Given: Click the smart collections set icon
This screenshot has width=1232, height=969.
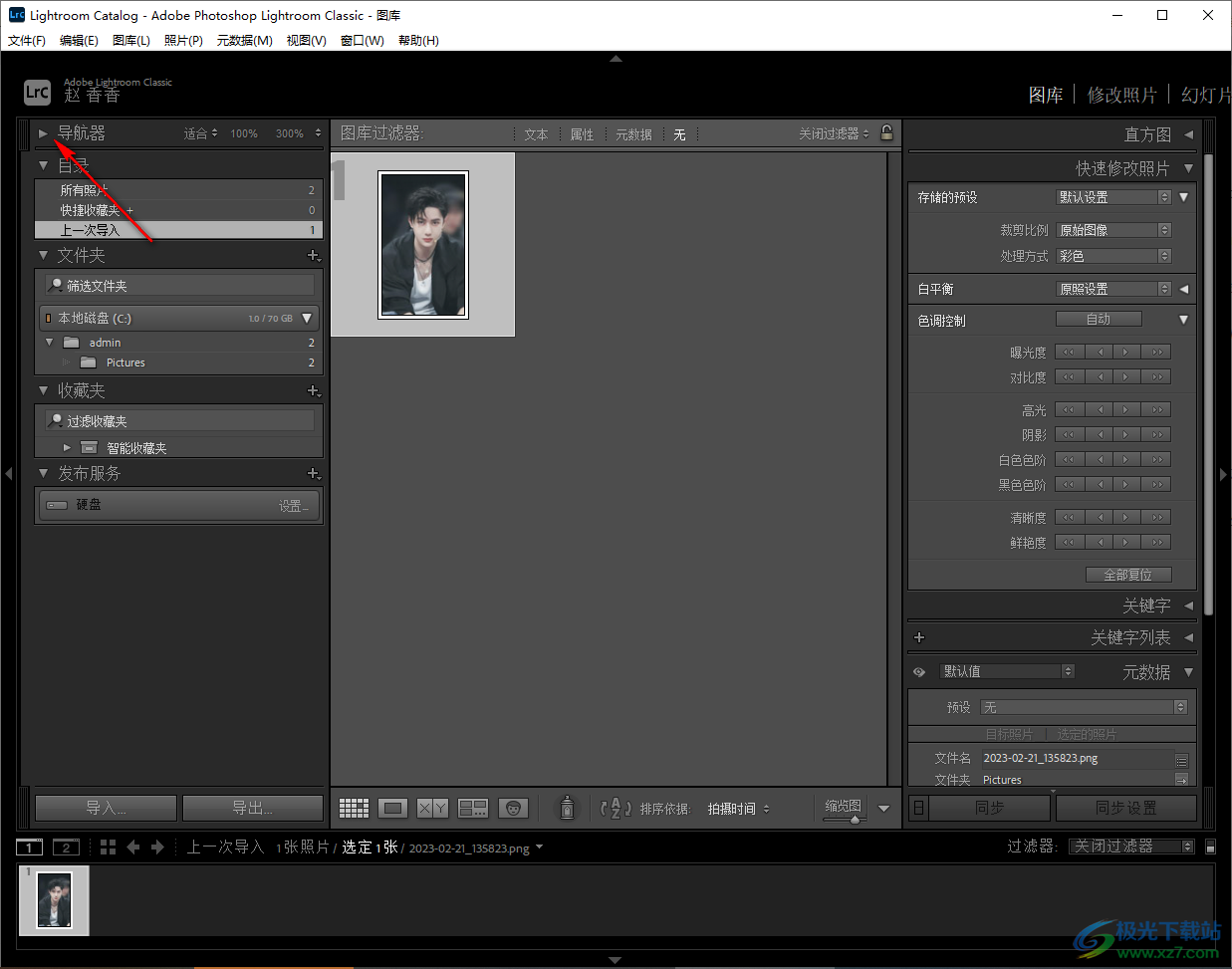Looking at the screenshot, I should tap(89, 448).
